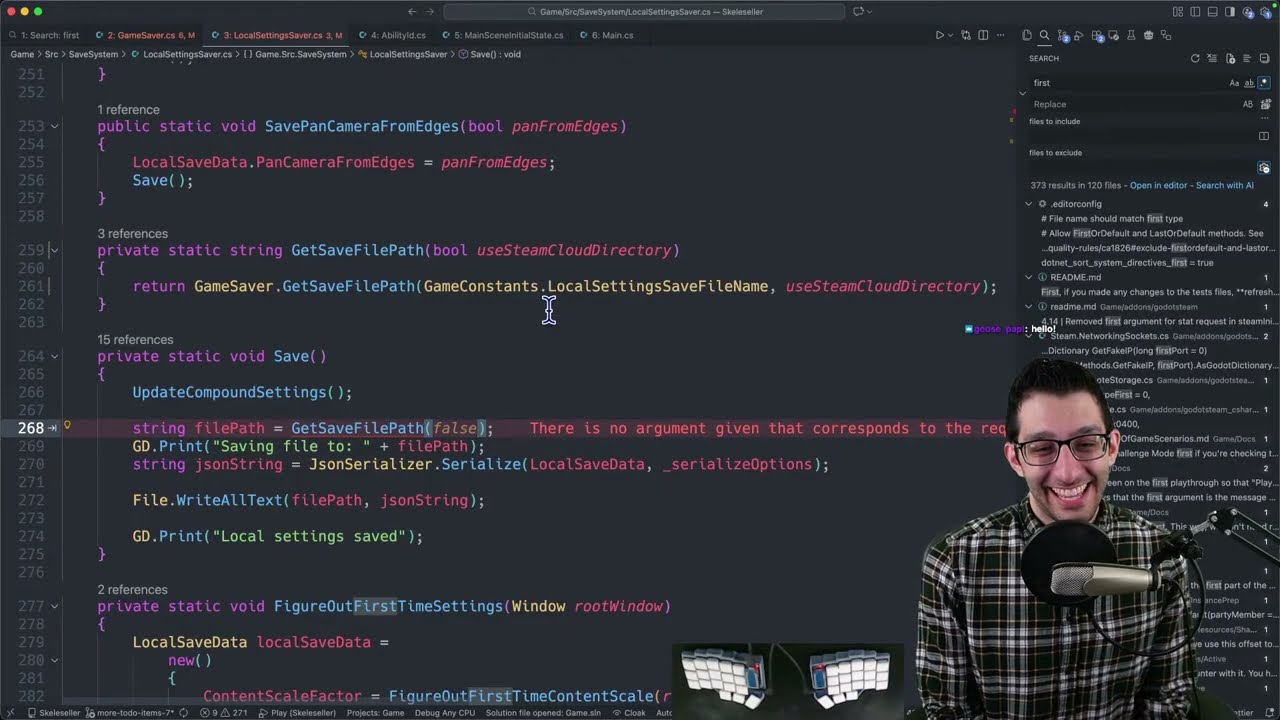This screenshot has width=1280, height=720.
Task: Toggle use exclude settings and ignore files
Action: (1264, 168)
